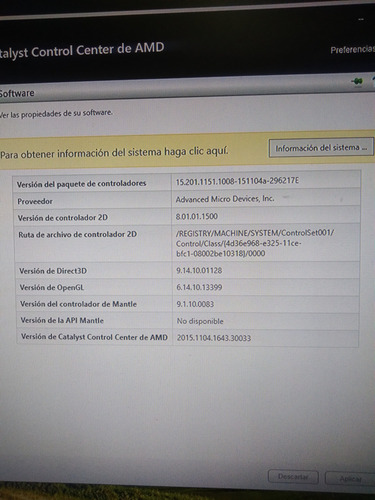Select 'Versión de controlador 2D' label

coord(63,218)
